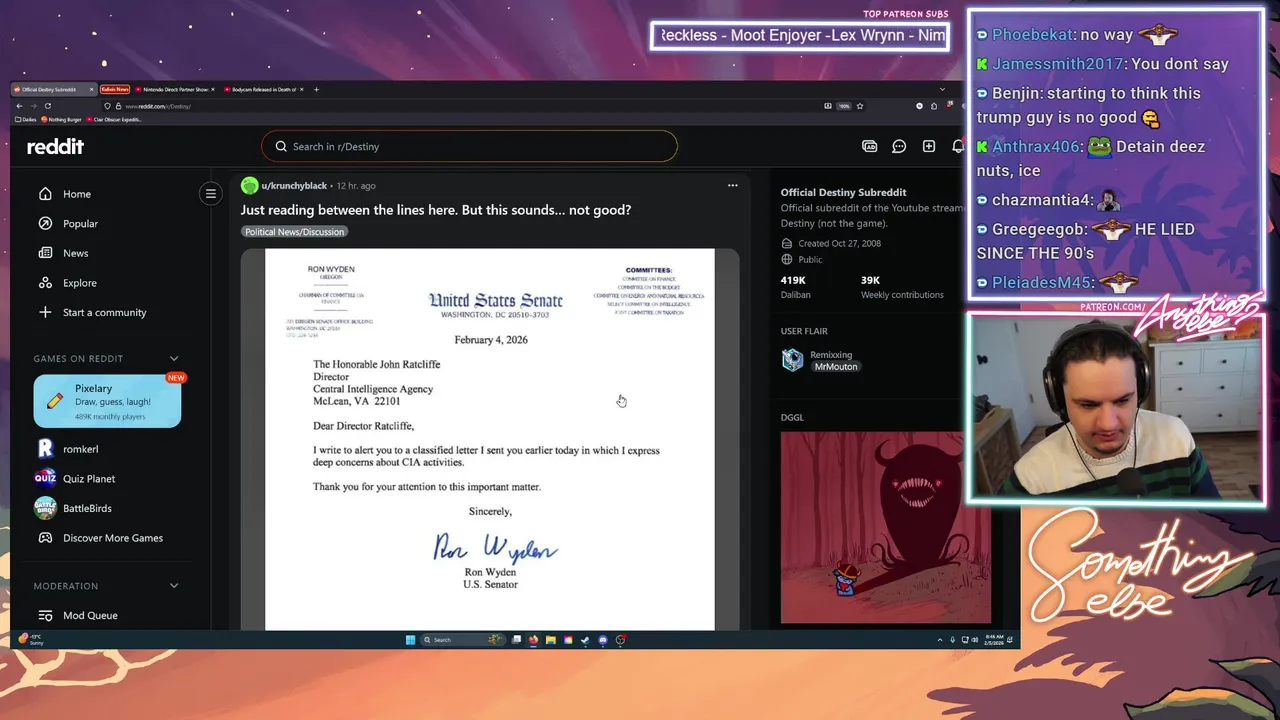Open File Explorer from the taskbar

pos(550,640)
